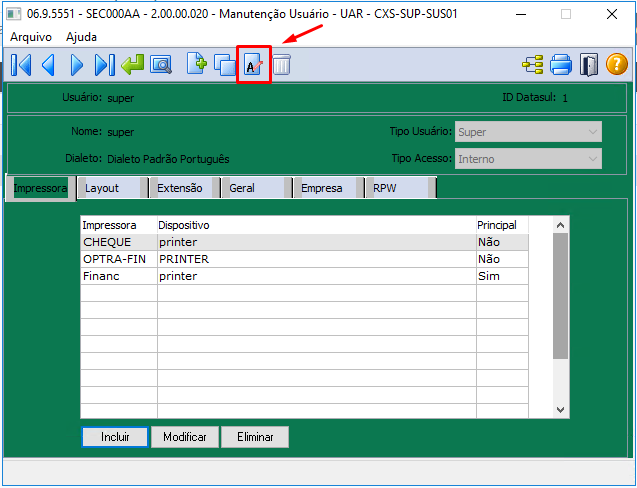Click the printer list vertical scrollbar thumb

(x=561, y=296)
